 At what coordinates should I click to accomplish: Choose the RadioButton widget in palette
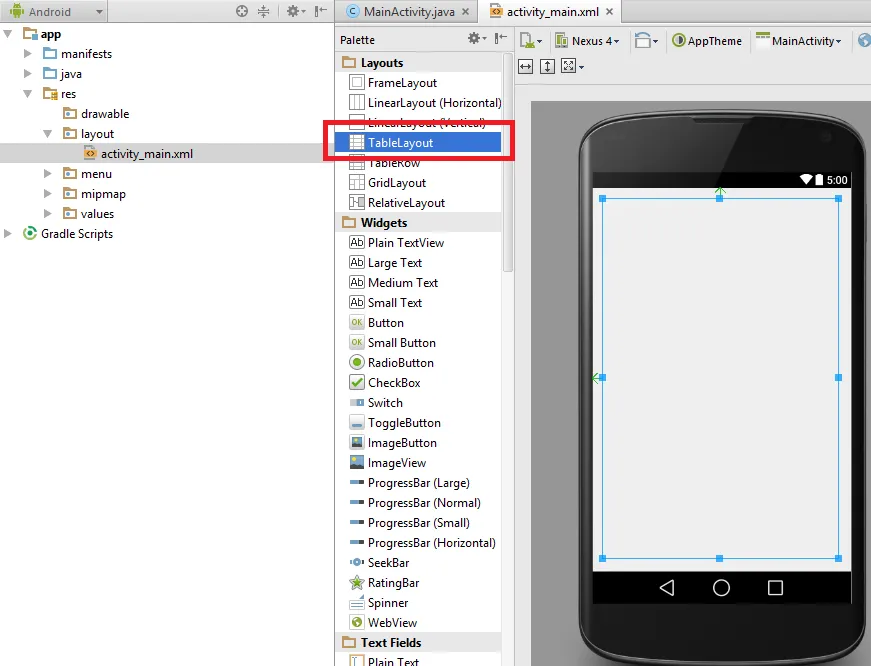pos(400,363)
